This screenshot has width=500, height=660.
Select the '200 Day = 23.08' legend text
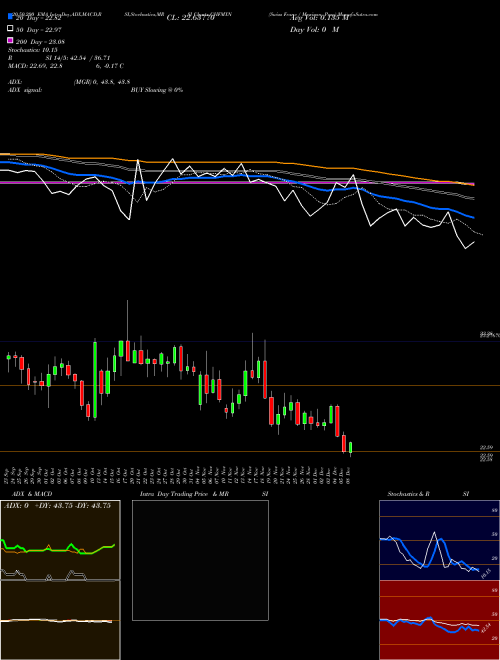40,41
